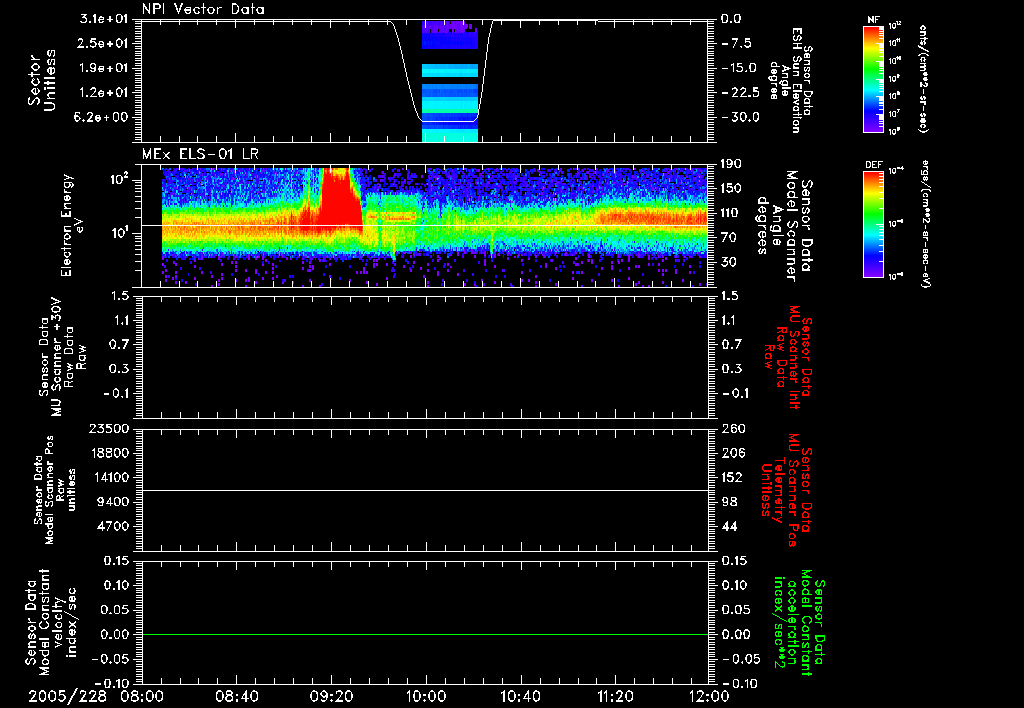
Task: Click the "Model Scanner Pos Raw unitless" axis title
Action: (56, 490)
